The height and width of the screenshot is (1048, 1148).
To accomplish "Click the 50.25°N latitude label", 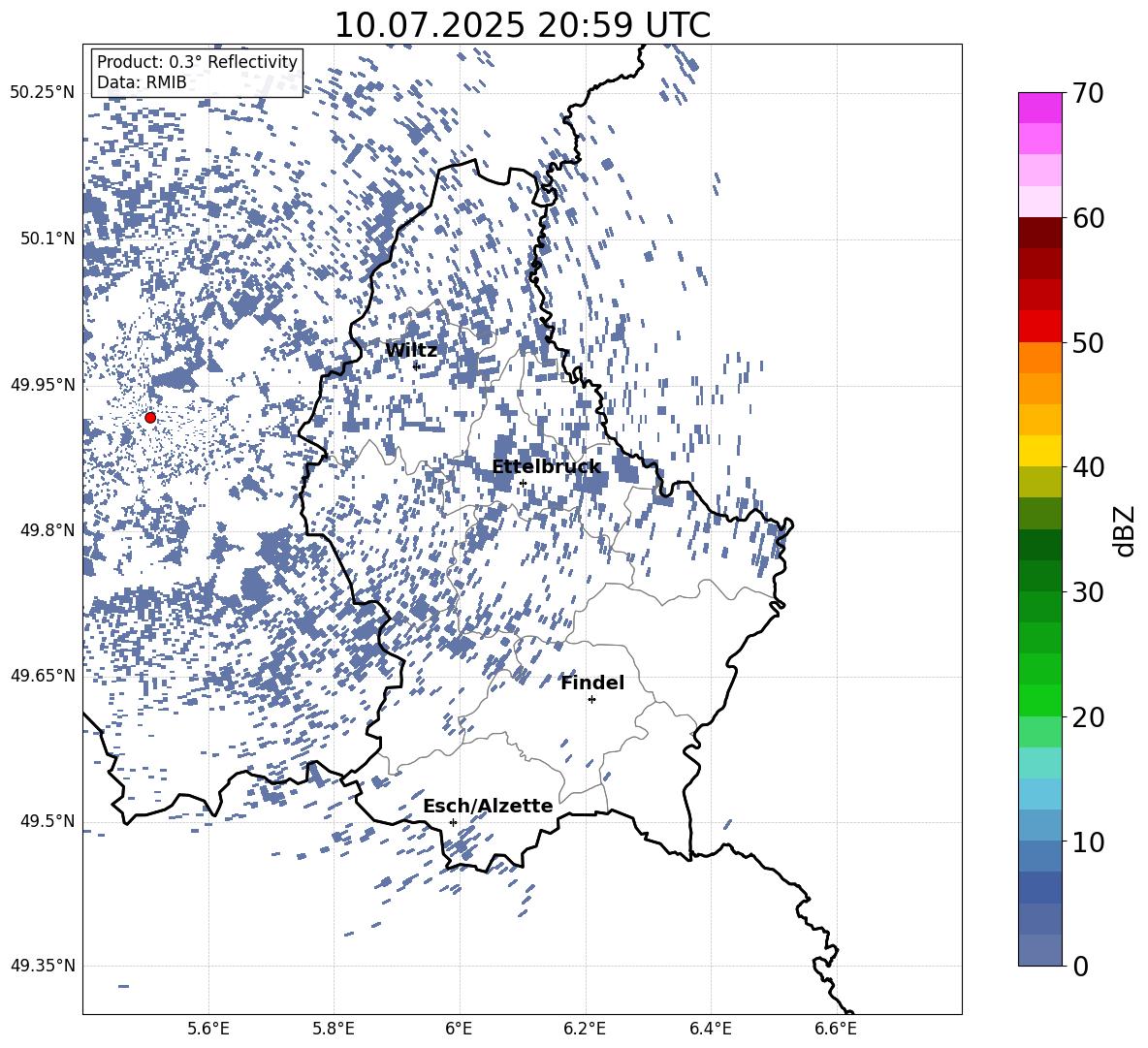I will click(43, 93).
